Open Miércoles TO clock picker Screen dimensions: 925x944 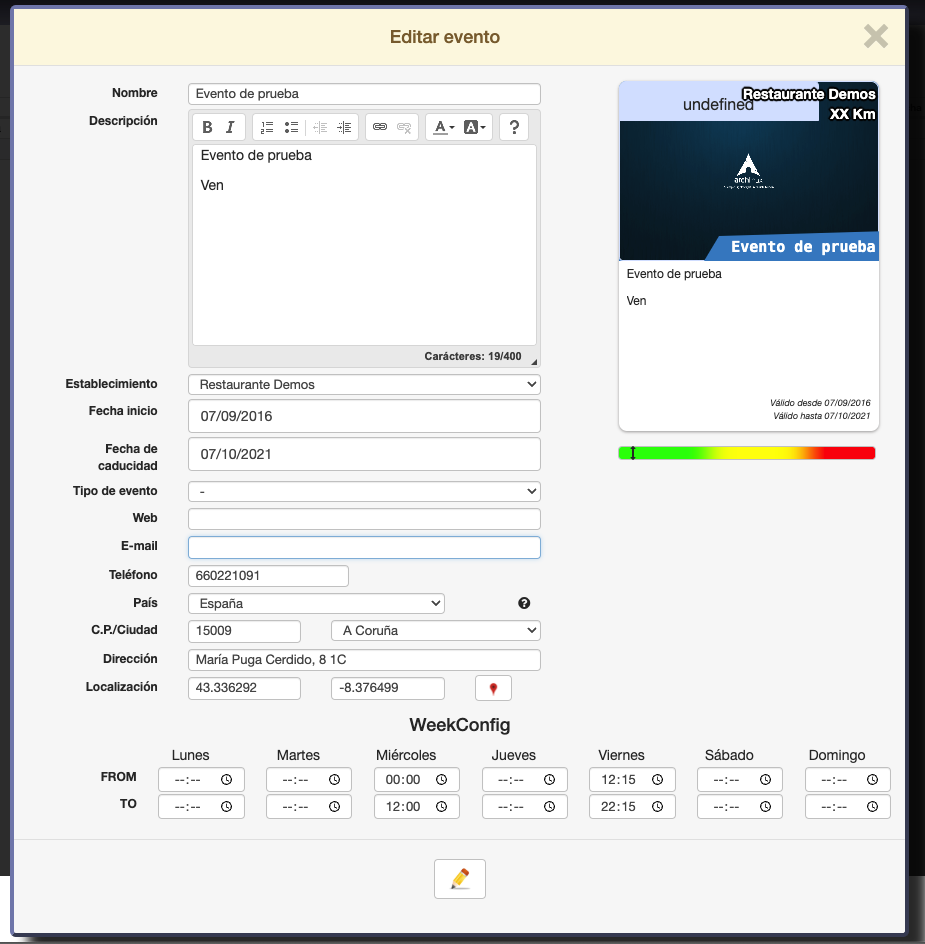(x=441, y=807)
